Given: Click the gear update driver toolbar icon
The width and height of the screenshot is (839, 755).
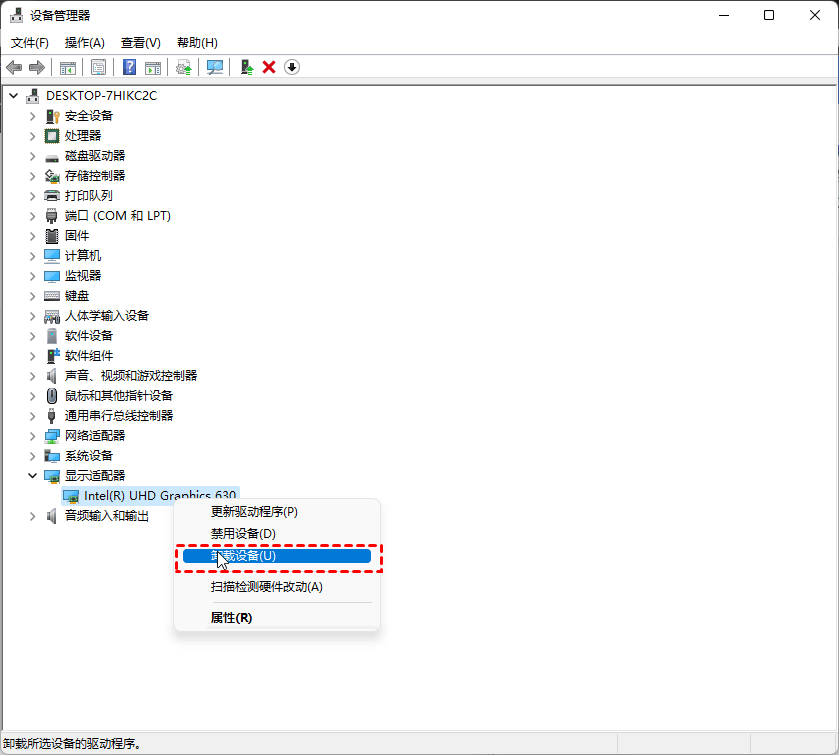Looking at the screenshot, I should click(x=183, y=67).
